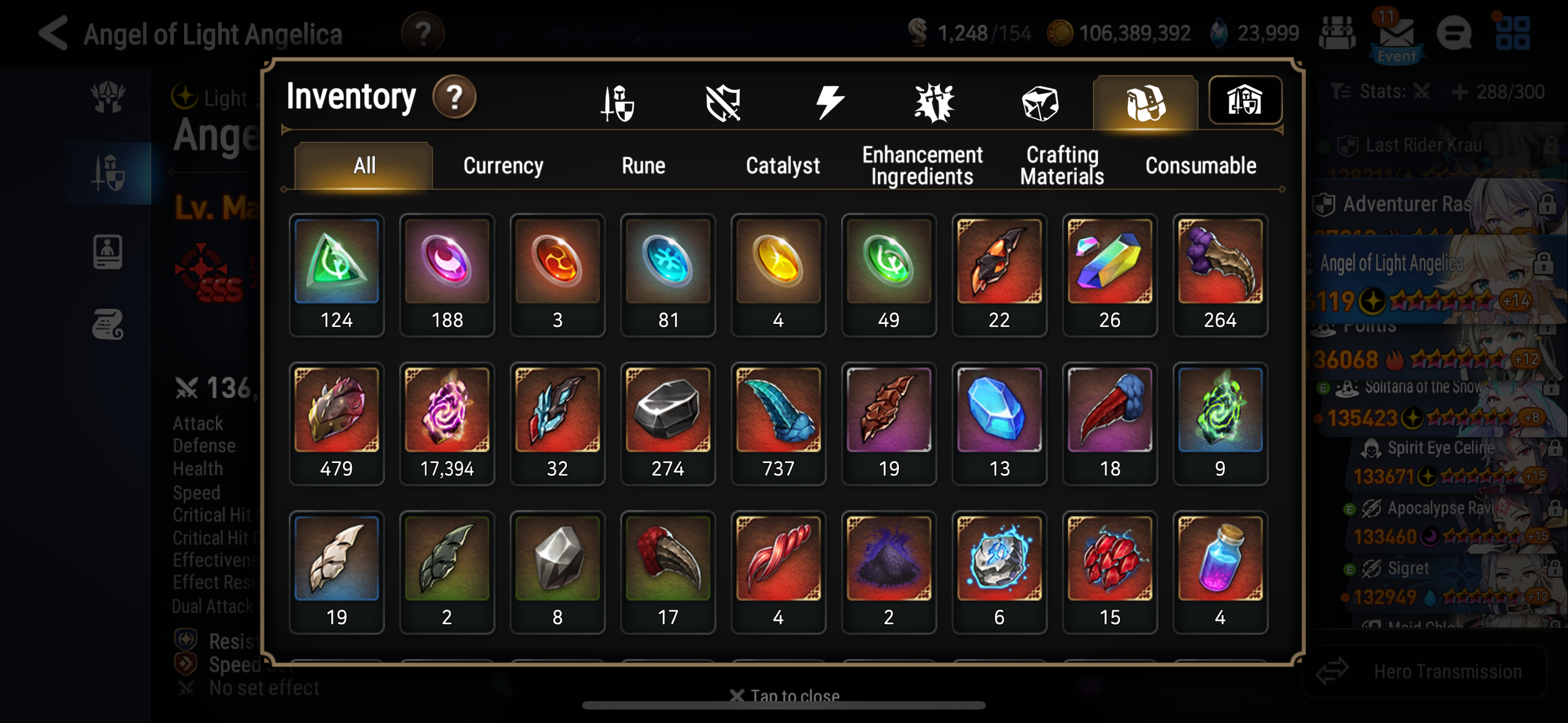Open the artifact burst category icon
The height and width of the screenshot is (723, 1568).
(934, 103)
